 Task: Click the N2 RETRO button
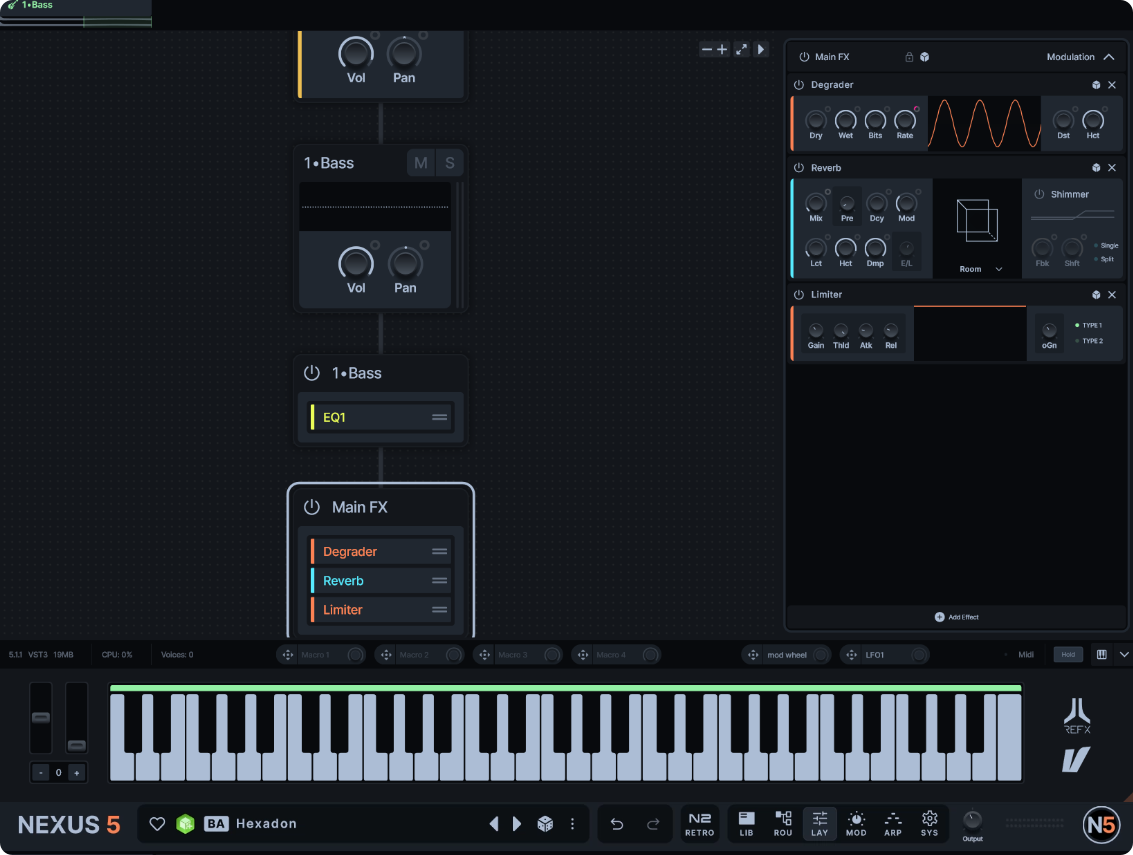[x=699, y=824]
